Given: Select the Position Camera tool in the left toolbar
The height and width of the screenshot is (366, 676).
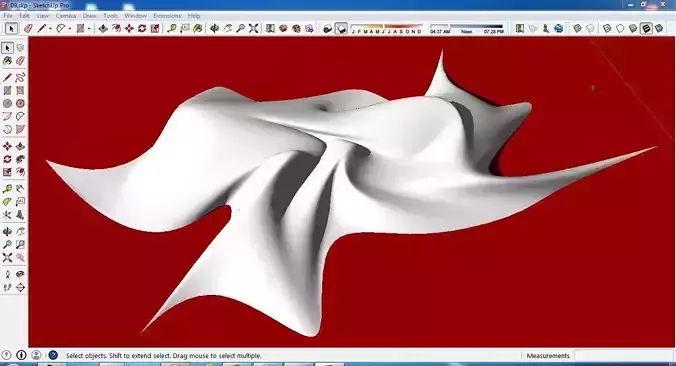Looking at the screenshot, I should pyautogui.click(x=7, y=275).
